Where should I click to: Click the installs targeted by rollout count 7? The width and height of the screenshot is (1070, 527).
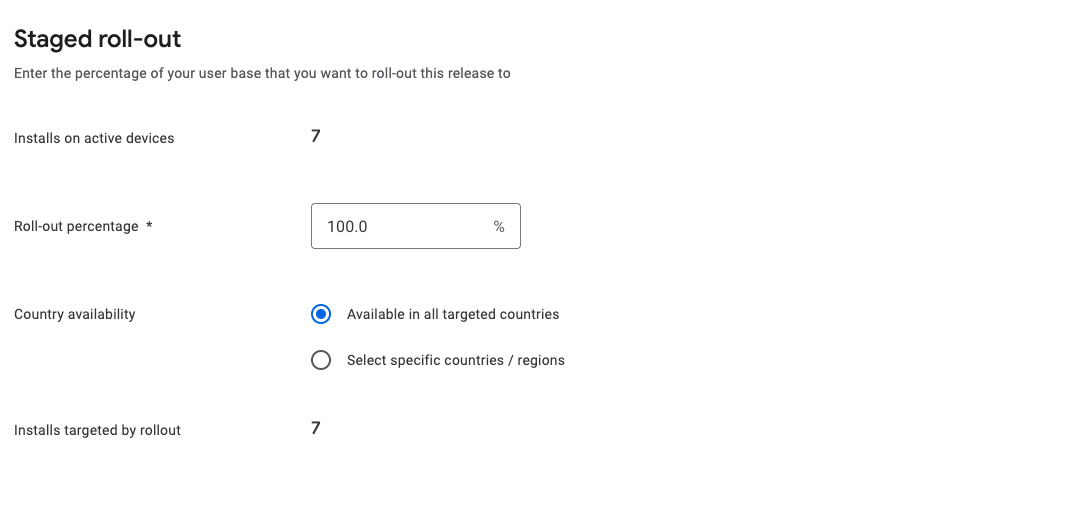[316, 428]
